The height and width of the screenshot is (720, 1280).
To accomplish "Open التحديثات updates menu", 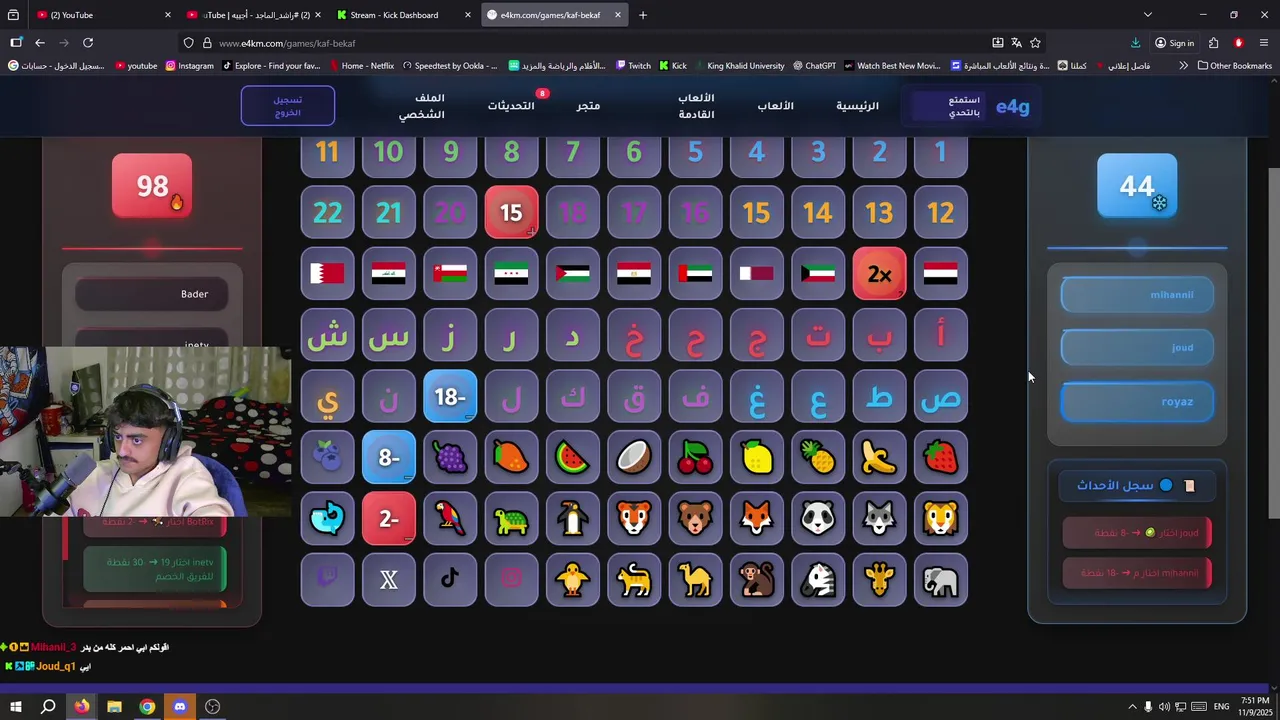I will (x=511, y=106).
